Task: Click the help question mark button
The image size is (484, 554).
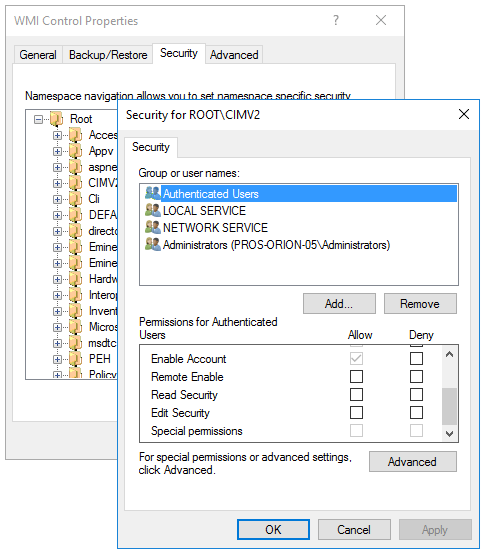Action: (x=336, y=20)
